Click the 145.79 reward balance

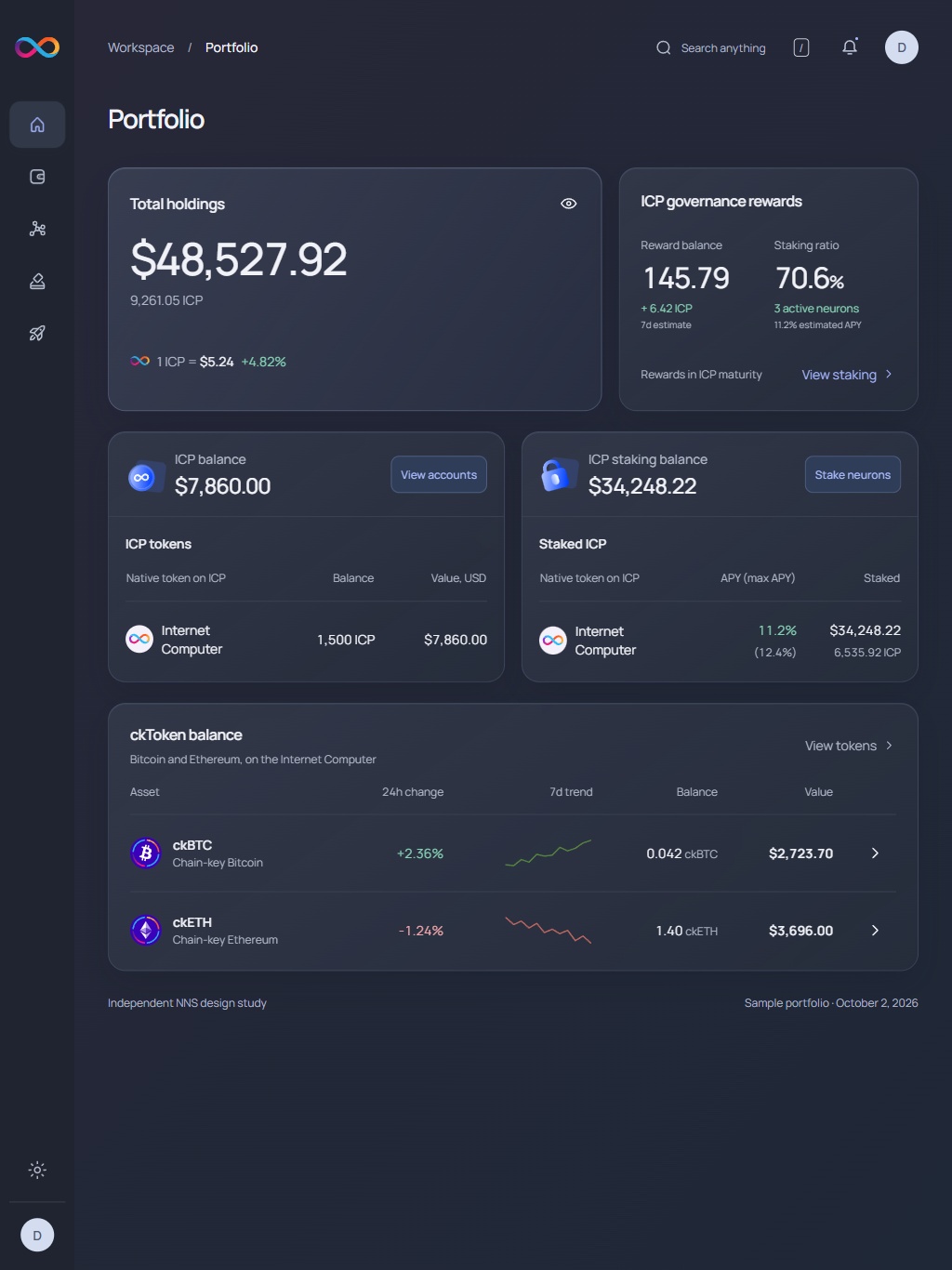[686, 278]
